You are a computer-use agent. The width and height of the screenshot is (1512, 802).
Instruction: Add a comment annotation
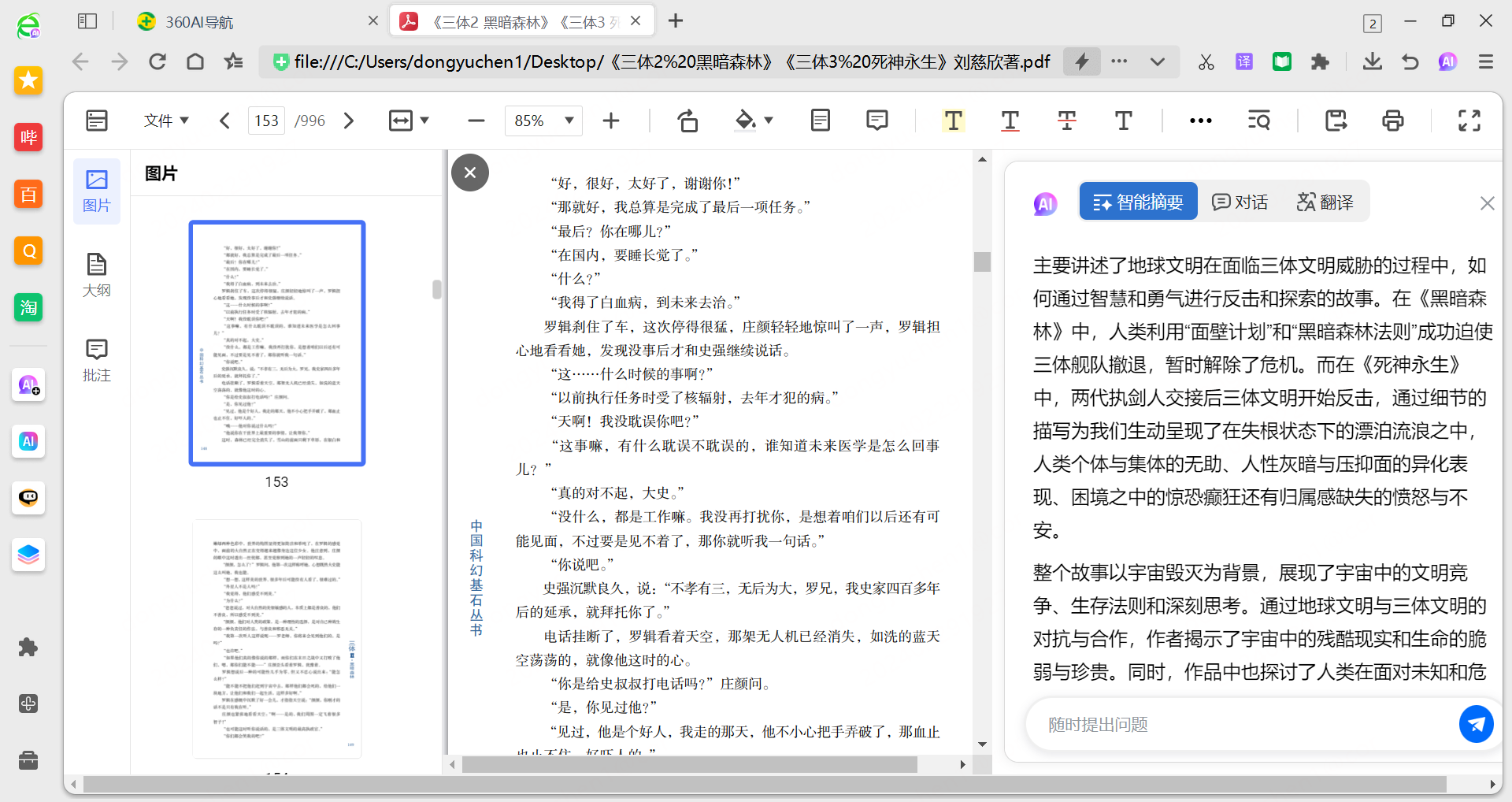point(876,121)
